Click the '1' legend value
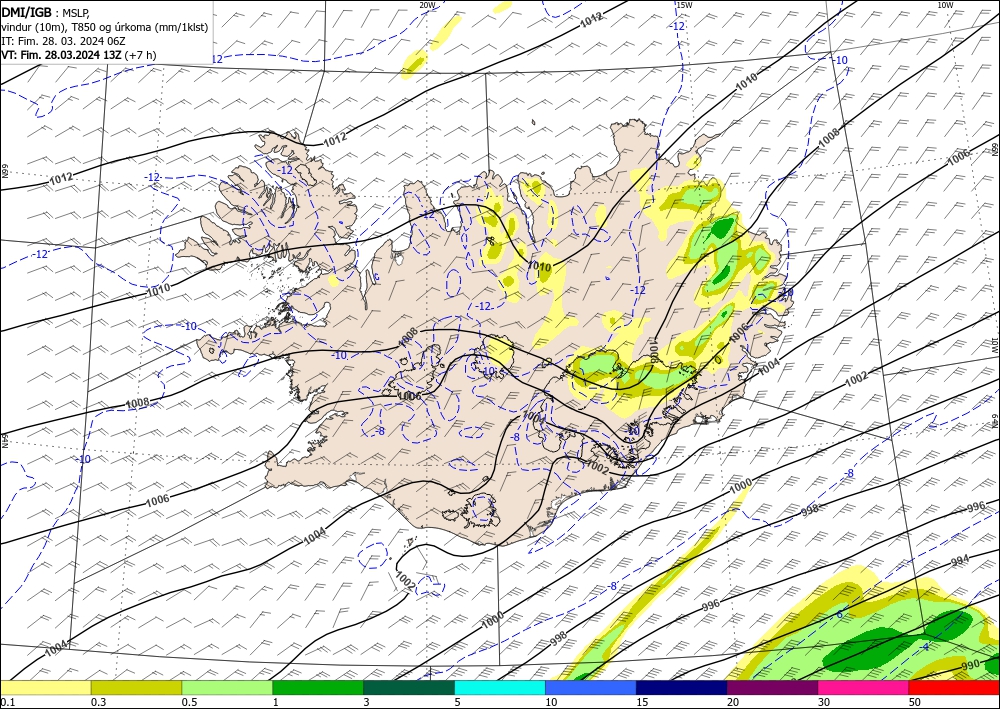Image resolution: width=1000 pixels, height=709 pixels. [276, 702]
